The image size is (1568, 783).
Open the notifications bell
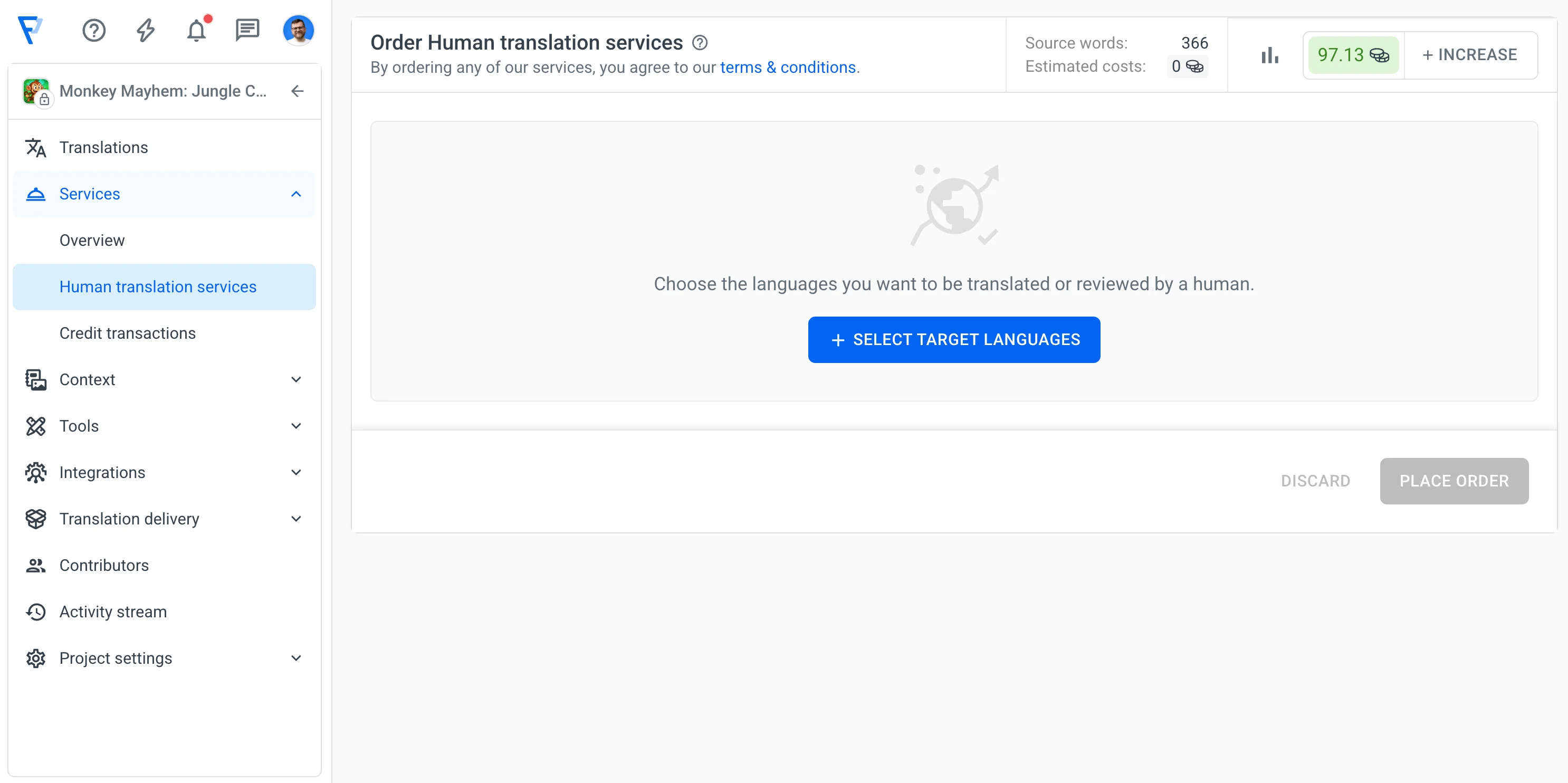point(197,30)
